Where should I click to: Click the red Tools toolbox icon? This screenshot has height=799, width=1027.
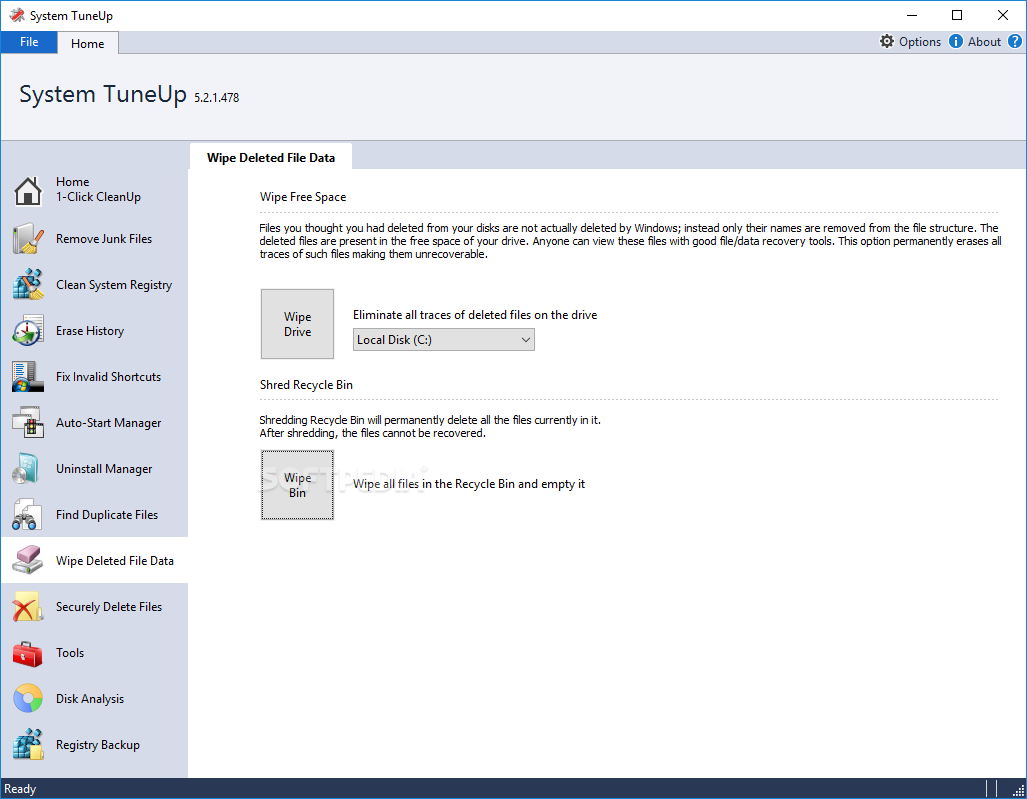pyautogui.click(x=28, y=653)
